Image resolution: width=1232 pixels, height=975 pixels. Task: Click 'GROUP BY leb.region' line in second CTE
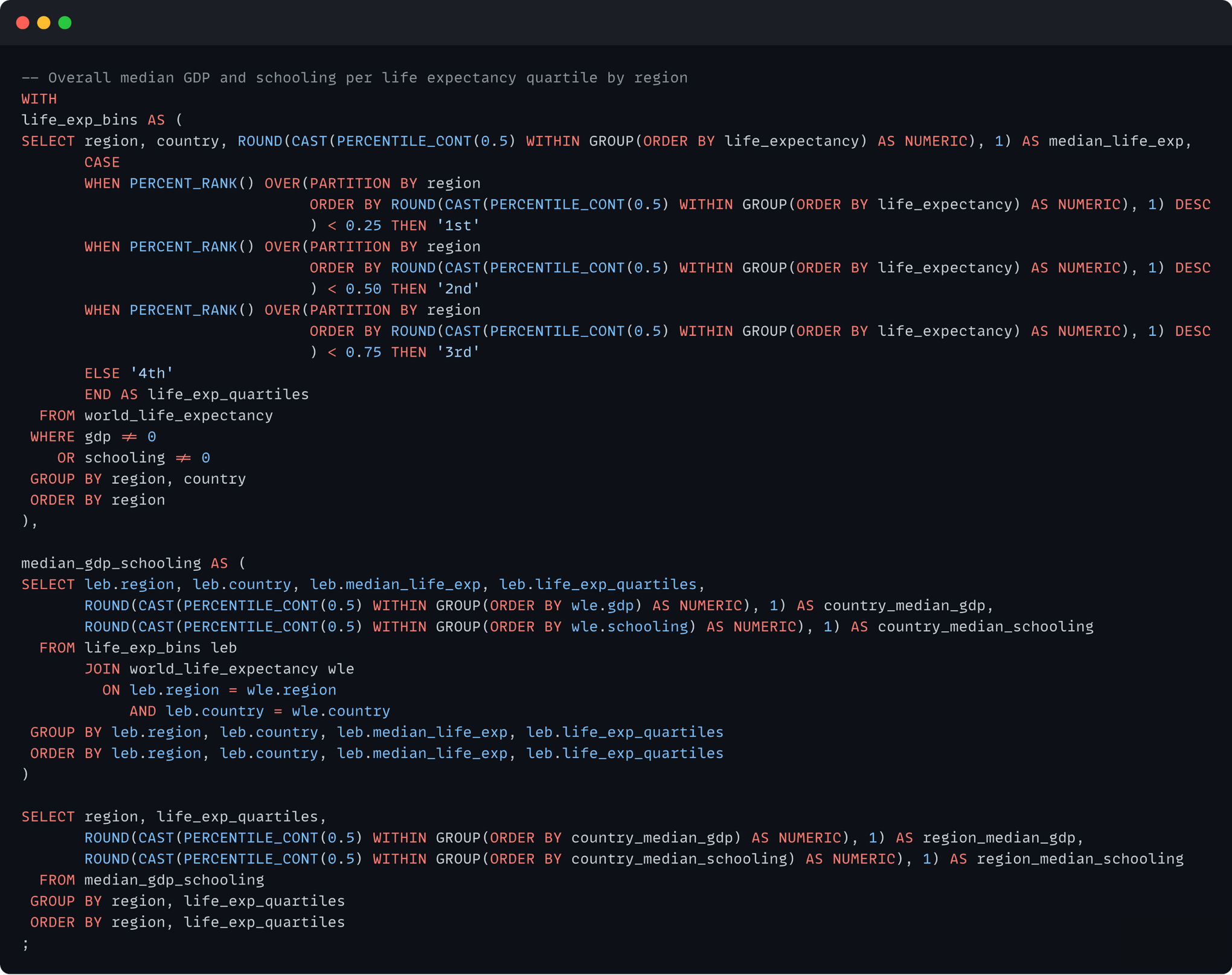point(377,733)
